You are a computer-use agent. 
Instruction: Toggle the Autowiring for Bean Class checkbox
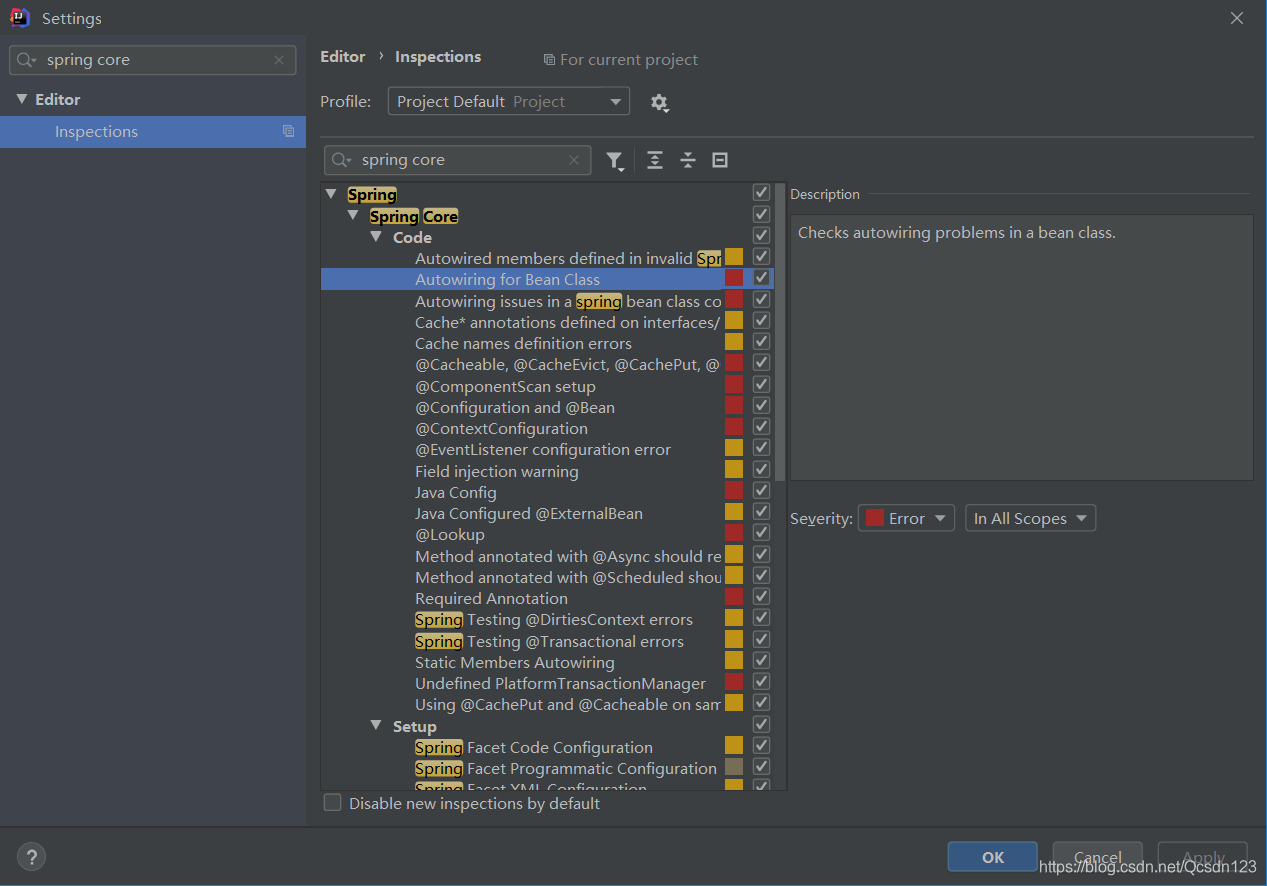761,278
